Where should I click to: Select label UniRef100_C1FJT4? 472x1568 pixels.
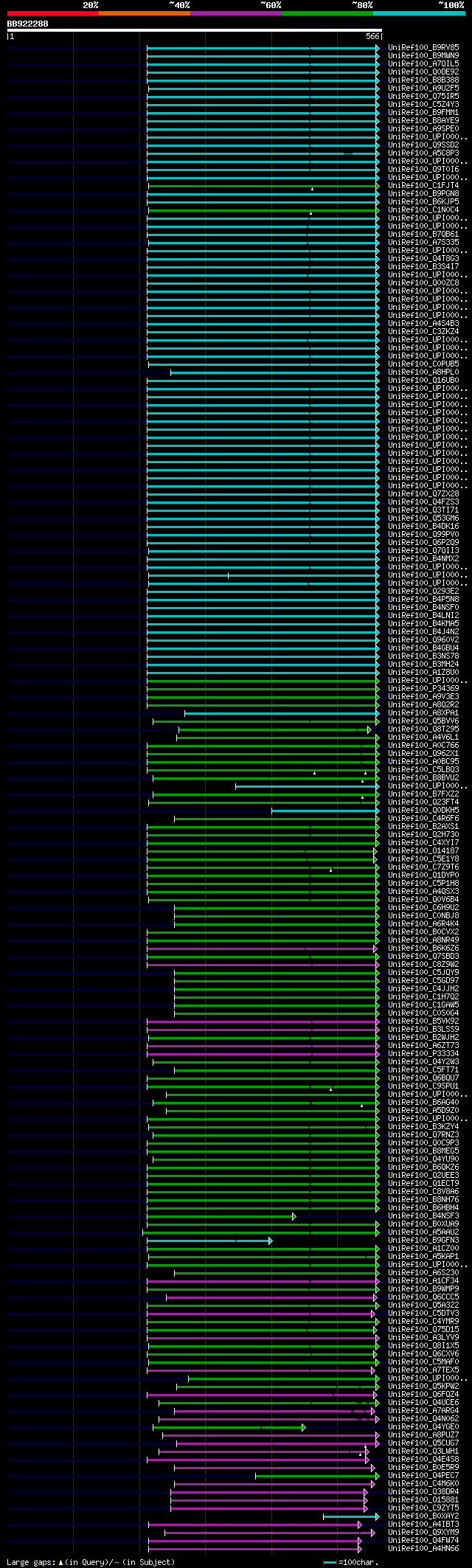(423, 185)
